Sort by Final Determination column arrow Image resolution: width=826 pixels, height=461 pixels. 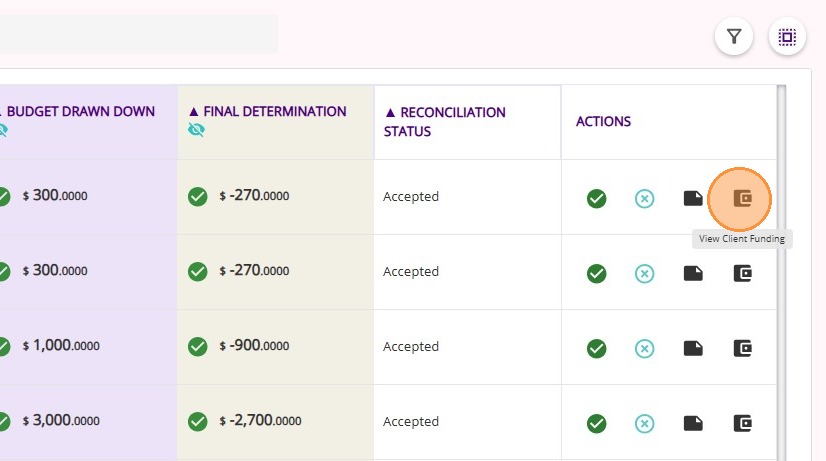tap(194, 112)
